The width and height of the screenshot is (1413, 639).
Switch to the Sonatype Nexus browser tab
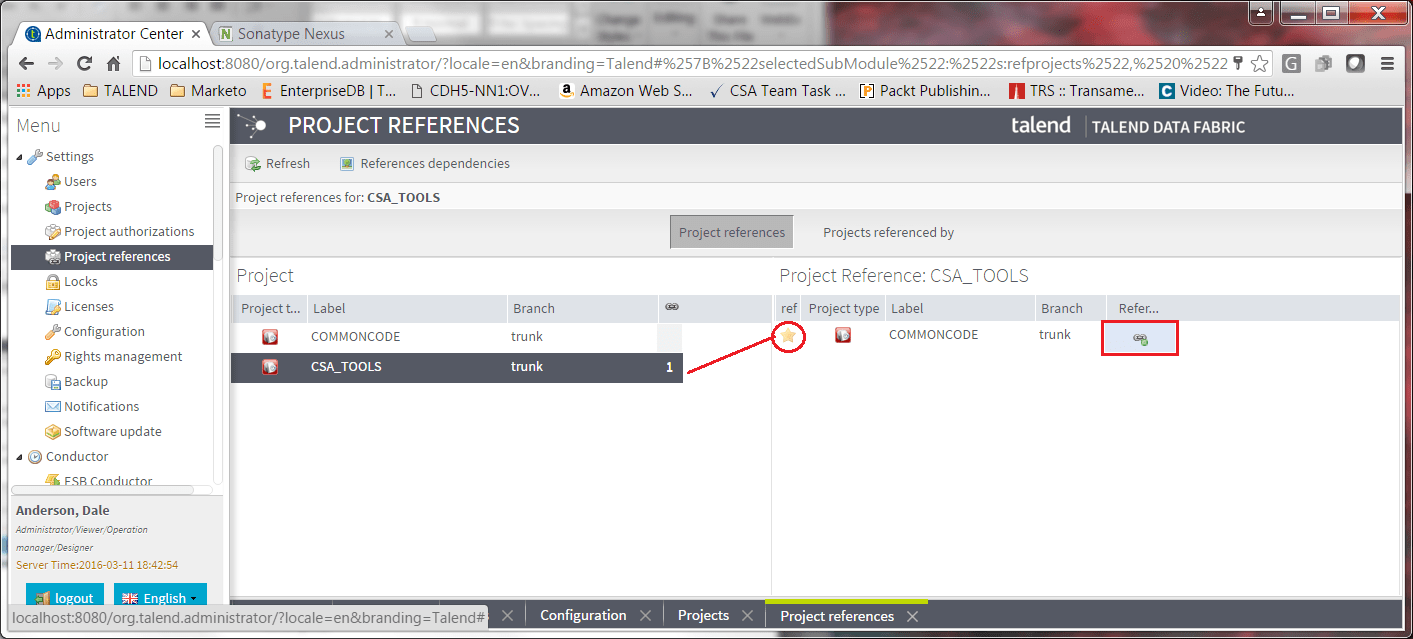click(290, 33)
